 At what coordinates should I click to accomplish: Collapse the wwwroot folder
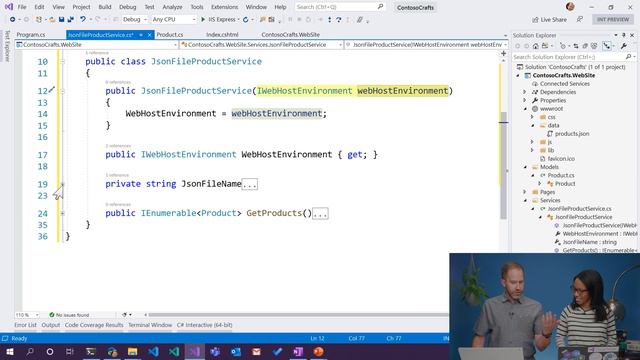tap(525, 109)
